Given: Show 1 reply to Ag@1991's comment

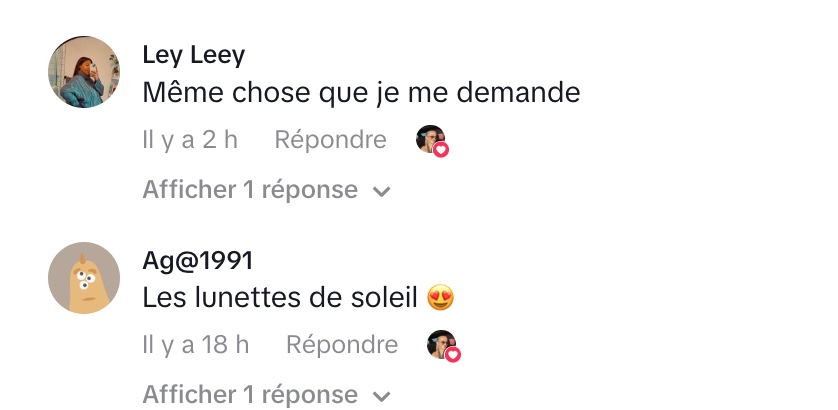Looking at the screenshot, I should coord(250,395).
